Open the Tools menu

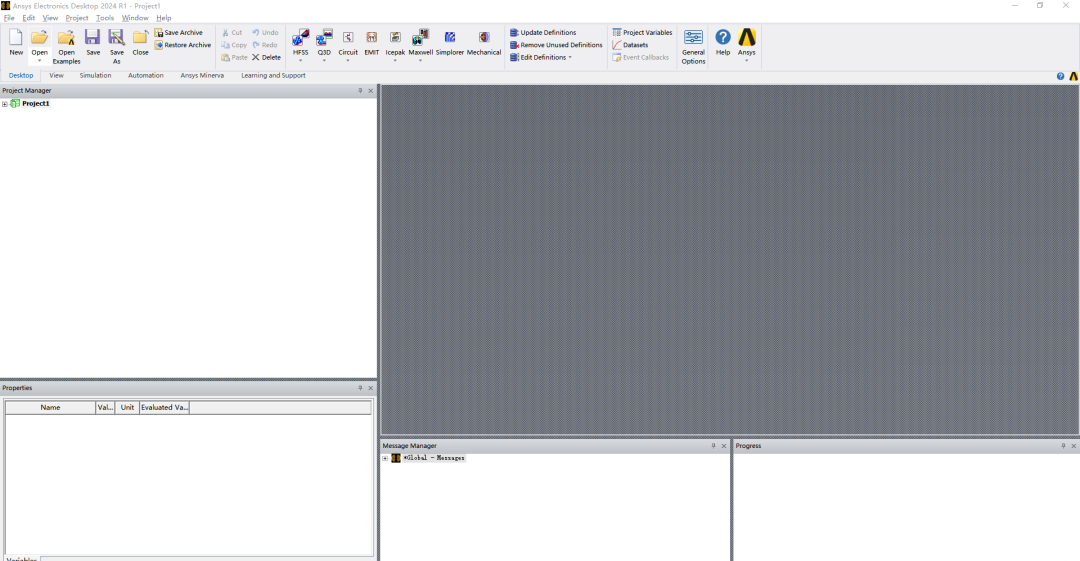[105, 18]
